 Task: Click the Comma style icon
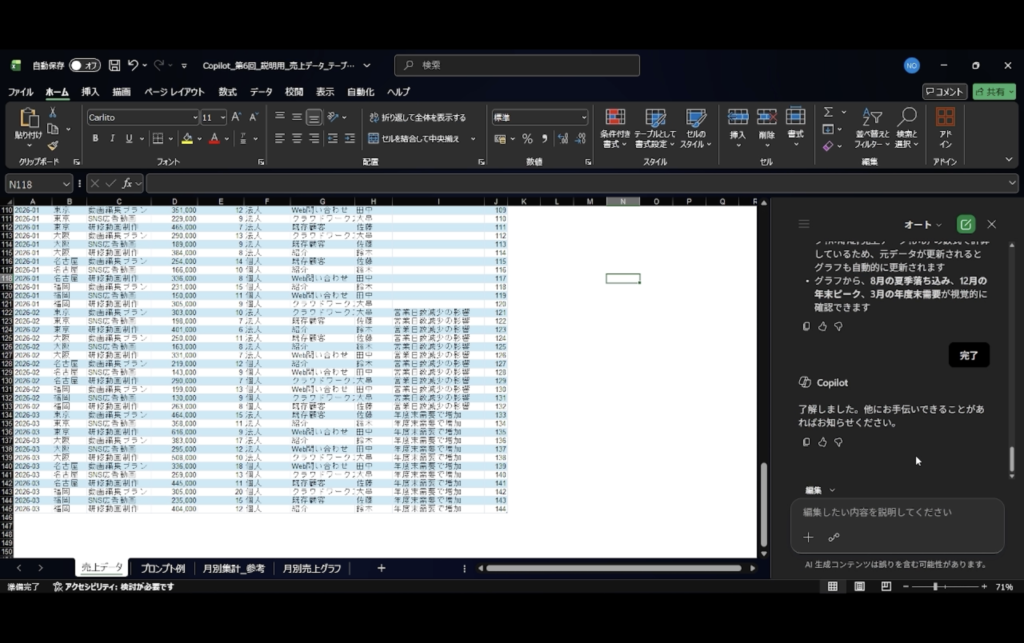tap(545, 138)
